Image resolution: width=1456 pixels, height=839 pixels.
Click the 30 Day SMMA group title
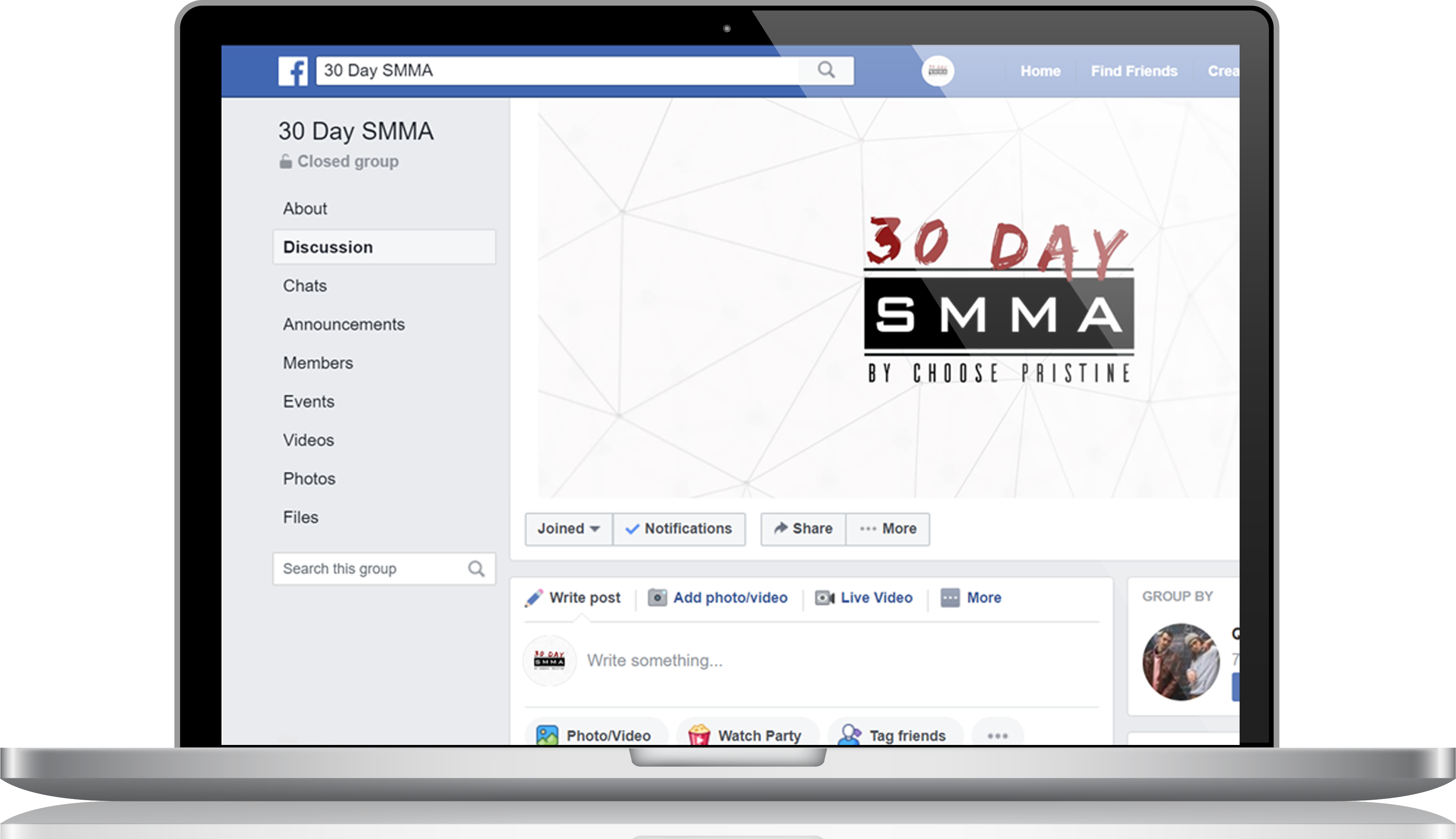coord(356,131)
